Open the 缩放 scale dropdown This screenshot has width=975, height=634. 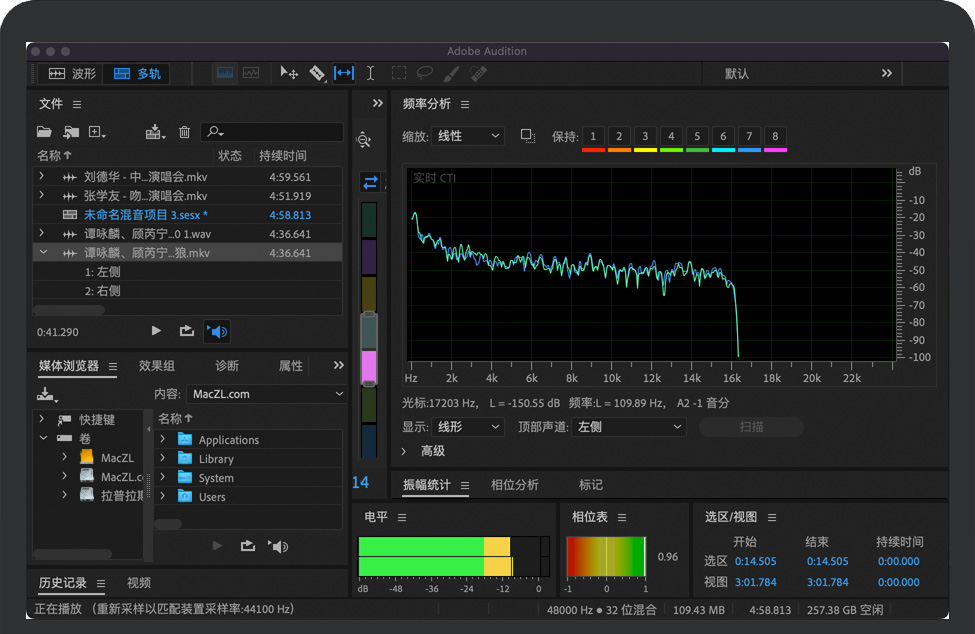click(x=468, y=136)
